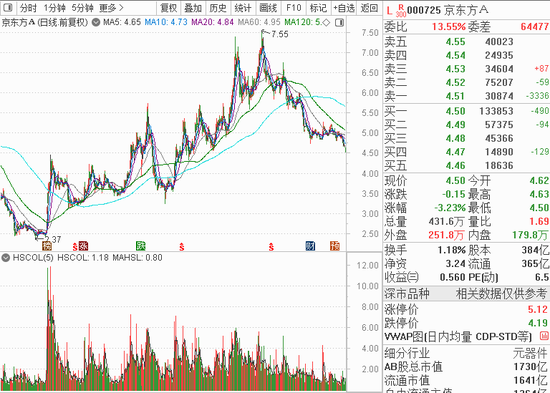The height and width of the screenshot is (393, 550).
Task: Switch to the 1分钟 chart period
Action: [x=55, y=7]
